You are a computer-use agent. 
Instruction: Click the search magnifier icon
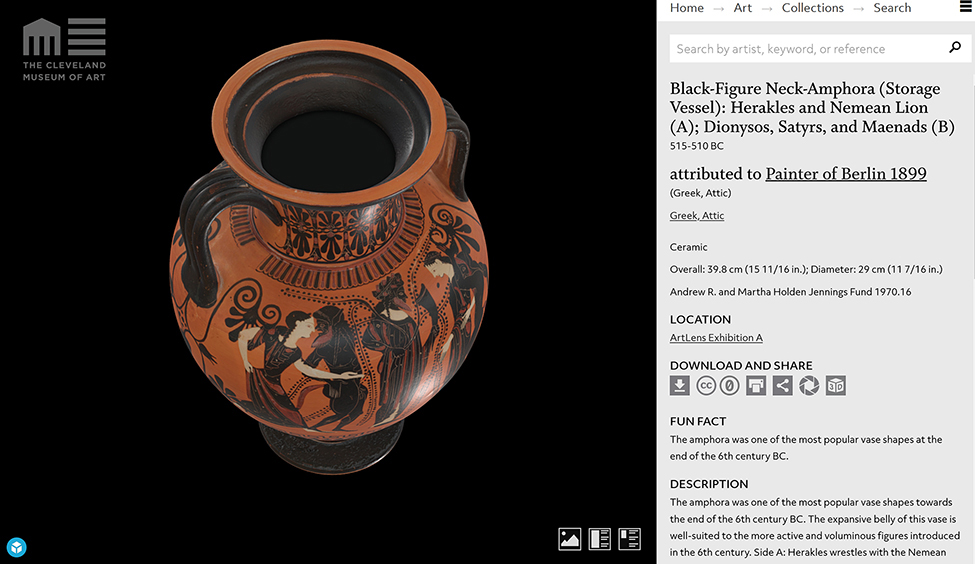point(955,48)
